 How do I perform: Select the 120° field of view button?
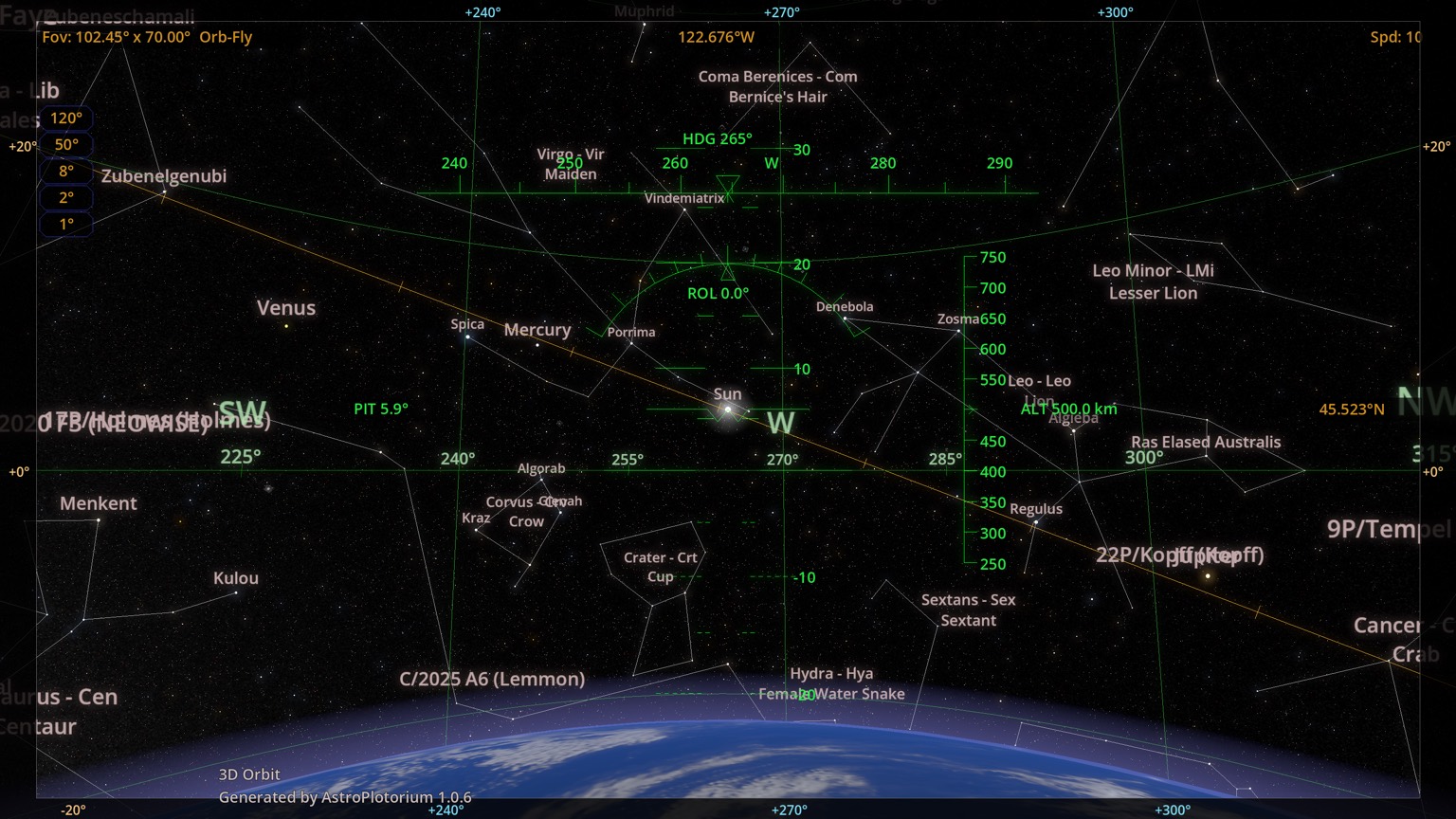coord(66,118)
